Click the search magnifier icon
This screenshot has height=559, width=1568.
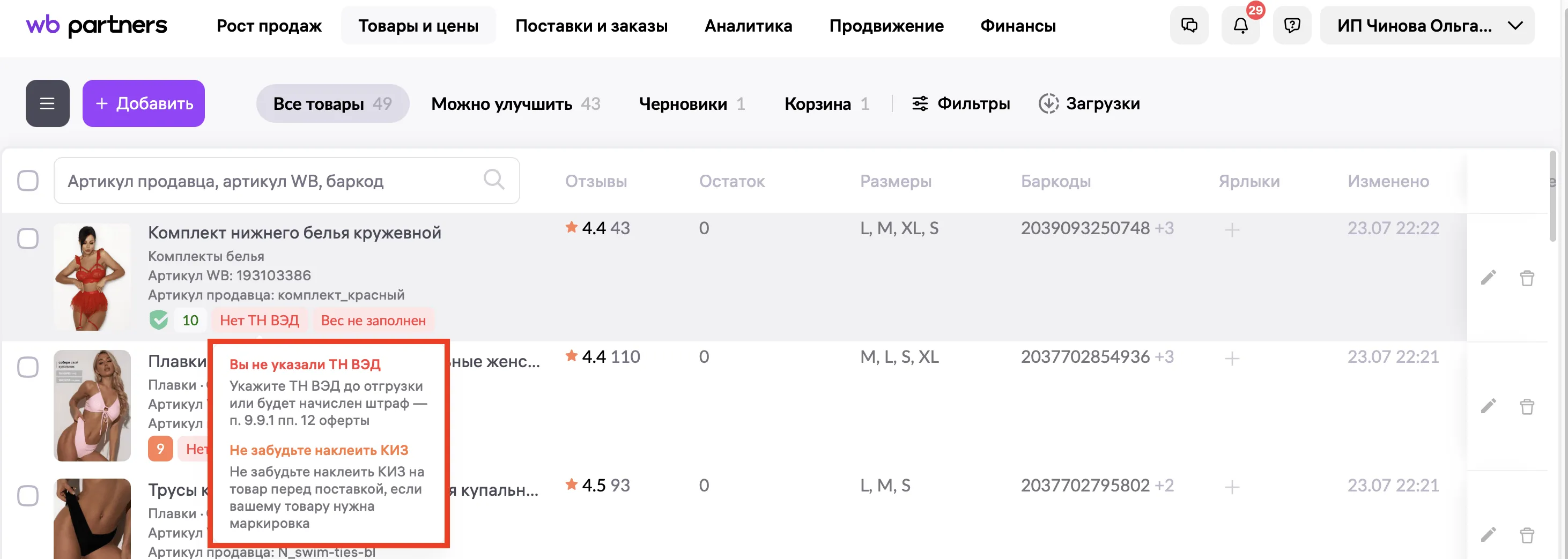coord(494,180)
